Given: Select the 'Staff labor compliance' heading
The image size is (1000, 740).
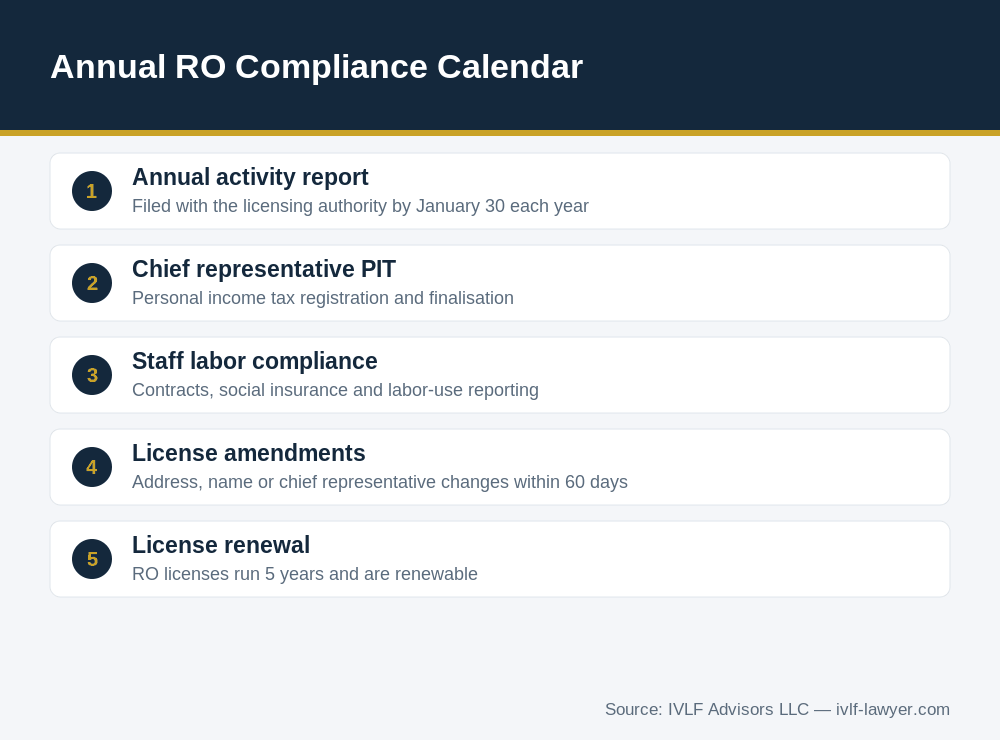Looking at the screenshot, I should tap(254, 361).
